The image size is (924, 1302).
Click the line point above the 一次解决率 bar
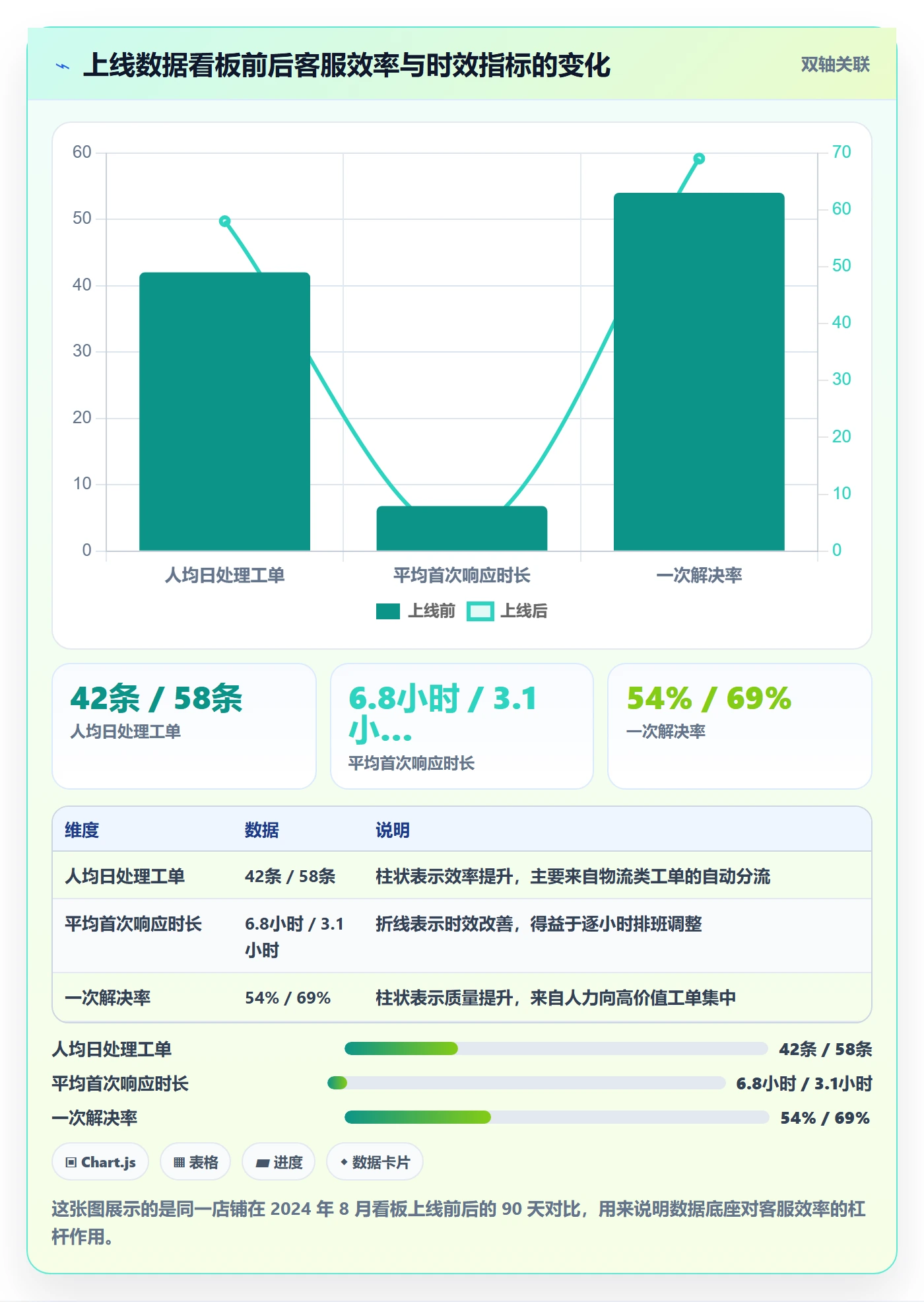[x=699, y=158]
